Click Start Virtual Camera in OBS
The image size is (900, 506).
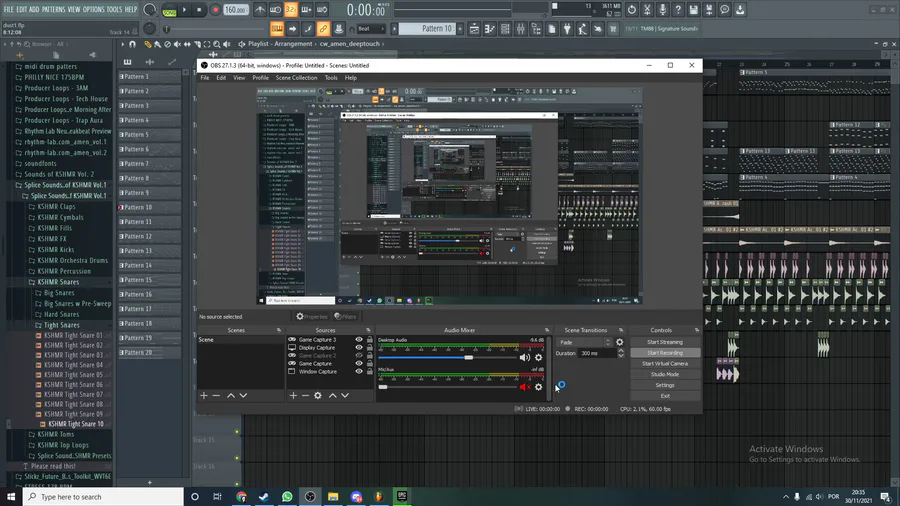pos(665,364)
